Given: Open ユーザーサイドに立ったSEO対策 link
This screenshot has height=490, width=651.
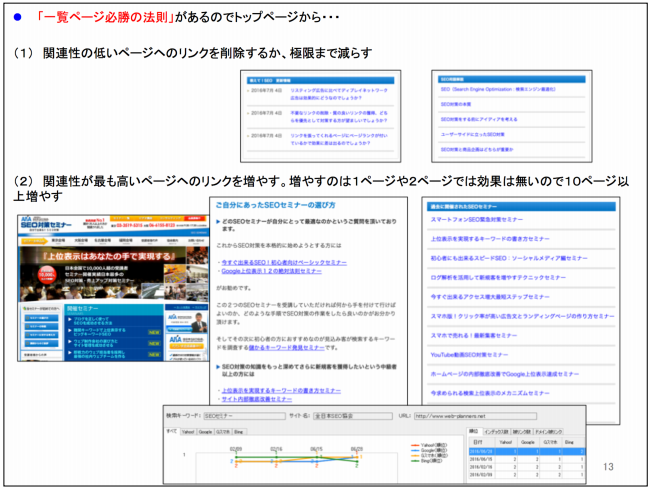Looking at the screenshot, I should click(472, 134).
